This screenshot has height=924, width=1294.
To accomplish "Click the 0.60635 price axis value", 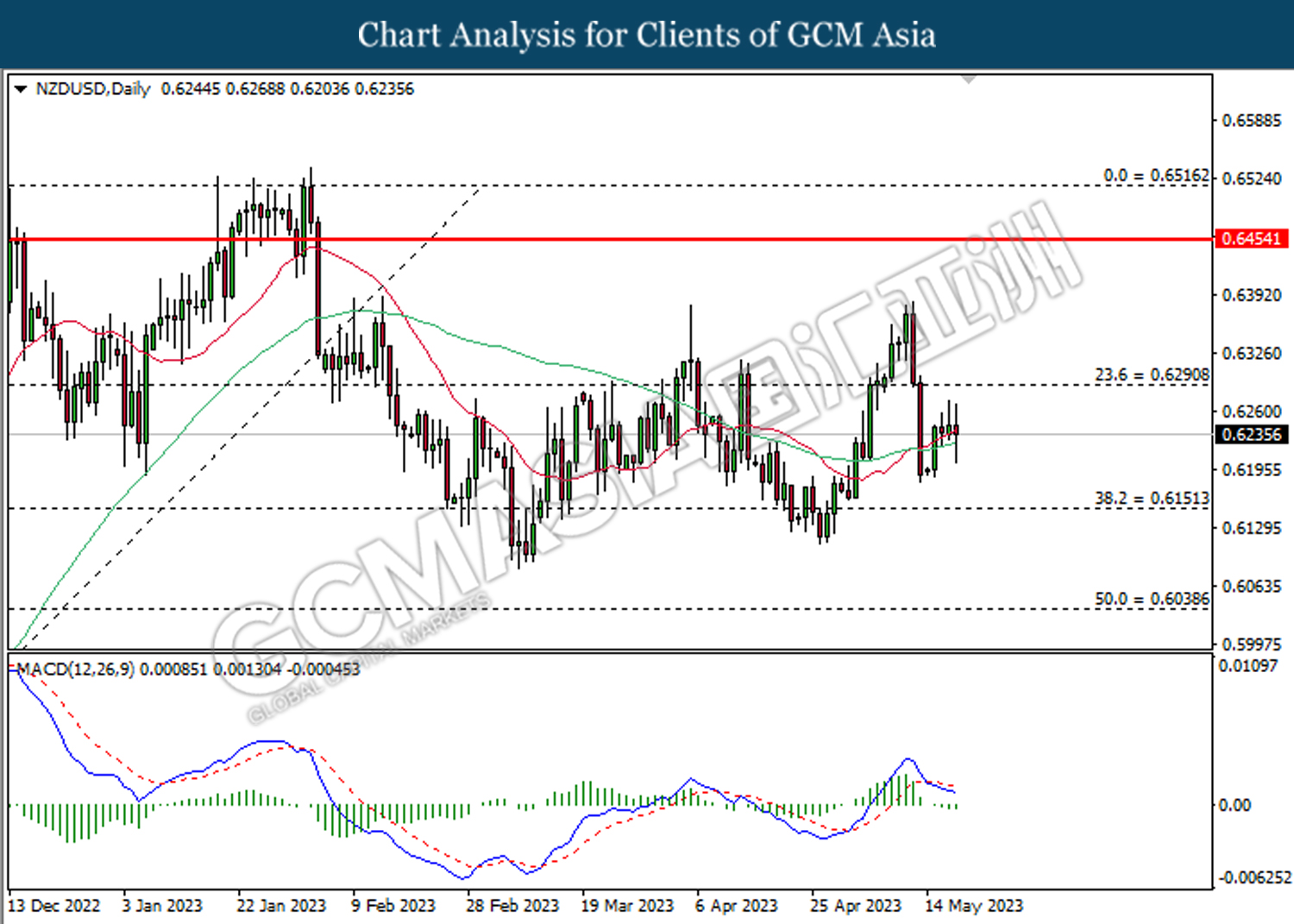I will click(x=1252, y=586).
